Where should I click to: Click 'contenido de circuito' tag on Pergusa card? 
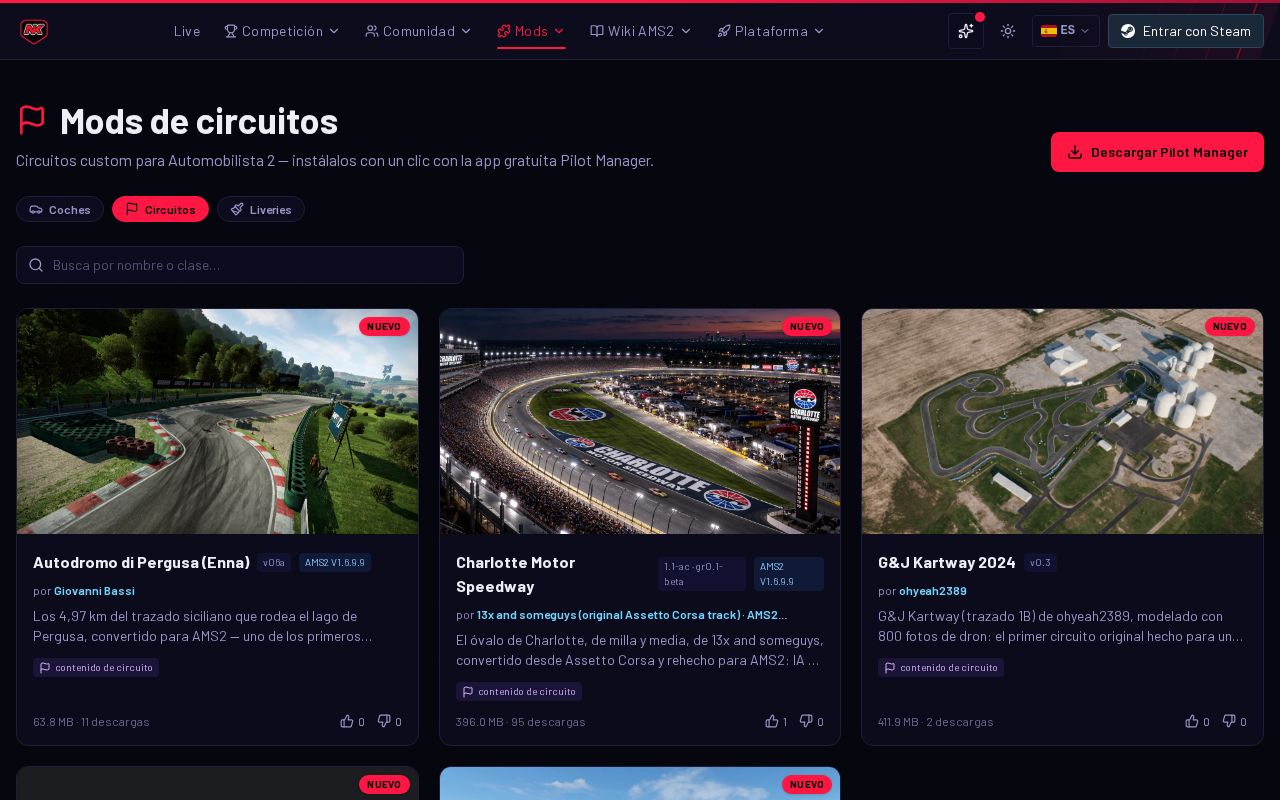(96, 667)
